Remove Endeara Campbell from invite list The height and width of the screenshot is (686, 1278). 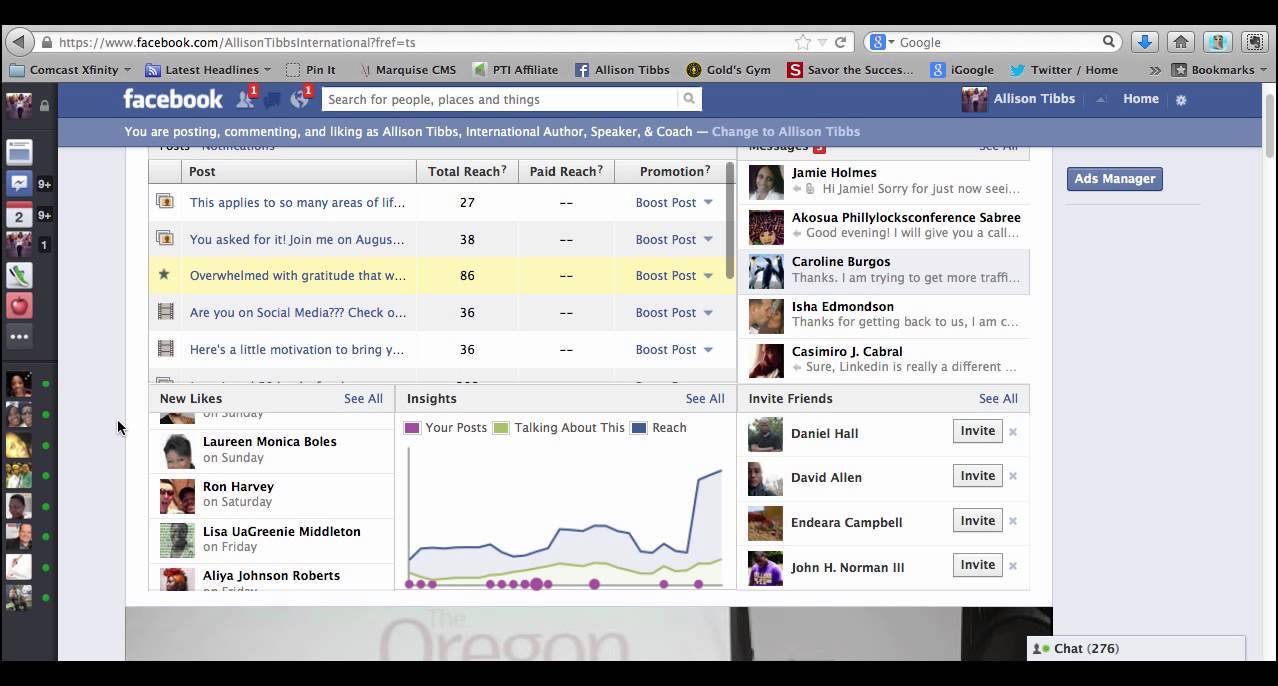click(x=1013, y=521)
